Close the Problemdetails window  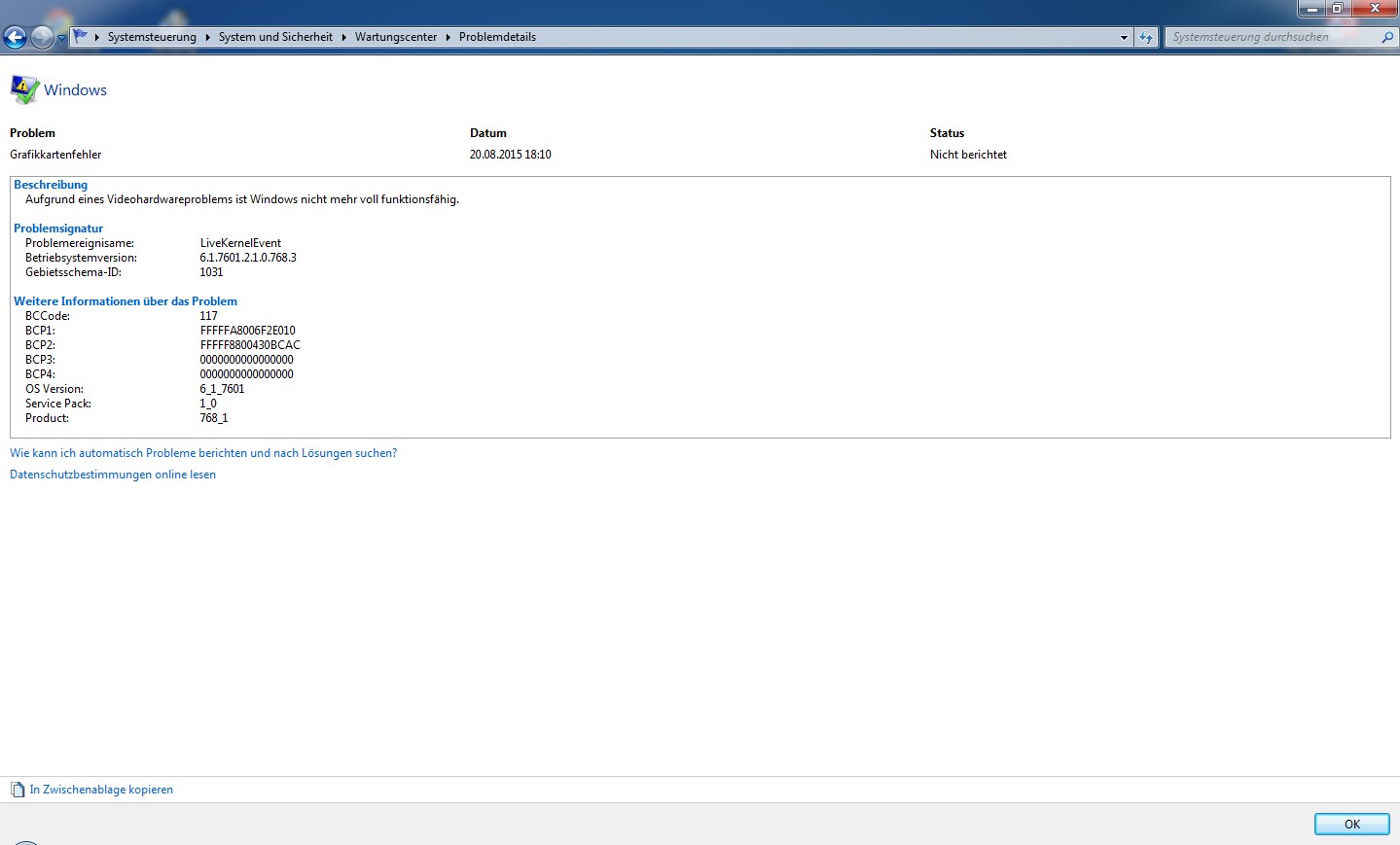[1375, 8]
